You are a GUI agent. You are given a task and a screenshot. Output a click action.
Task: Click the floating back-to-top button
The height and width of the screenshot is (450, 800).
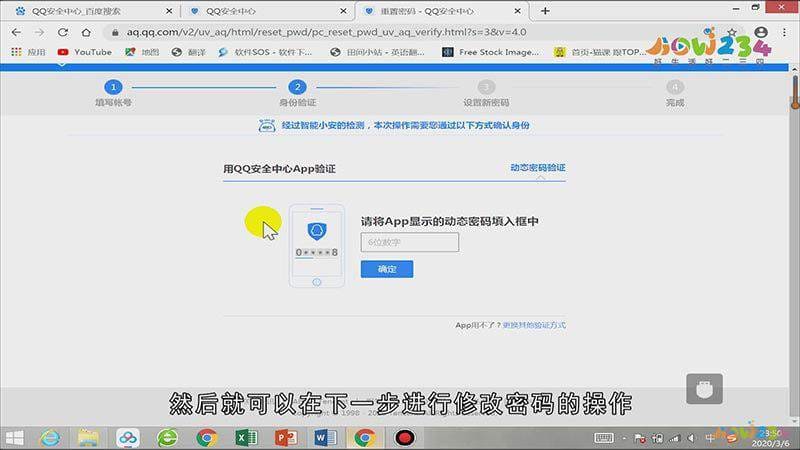(704, 389)
